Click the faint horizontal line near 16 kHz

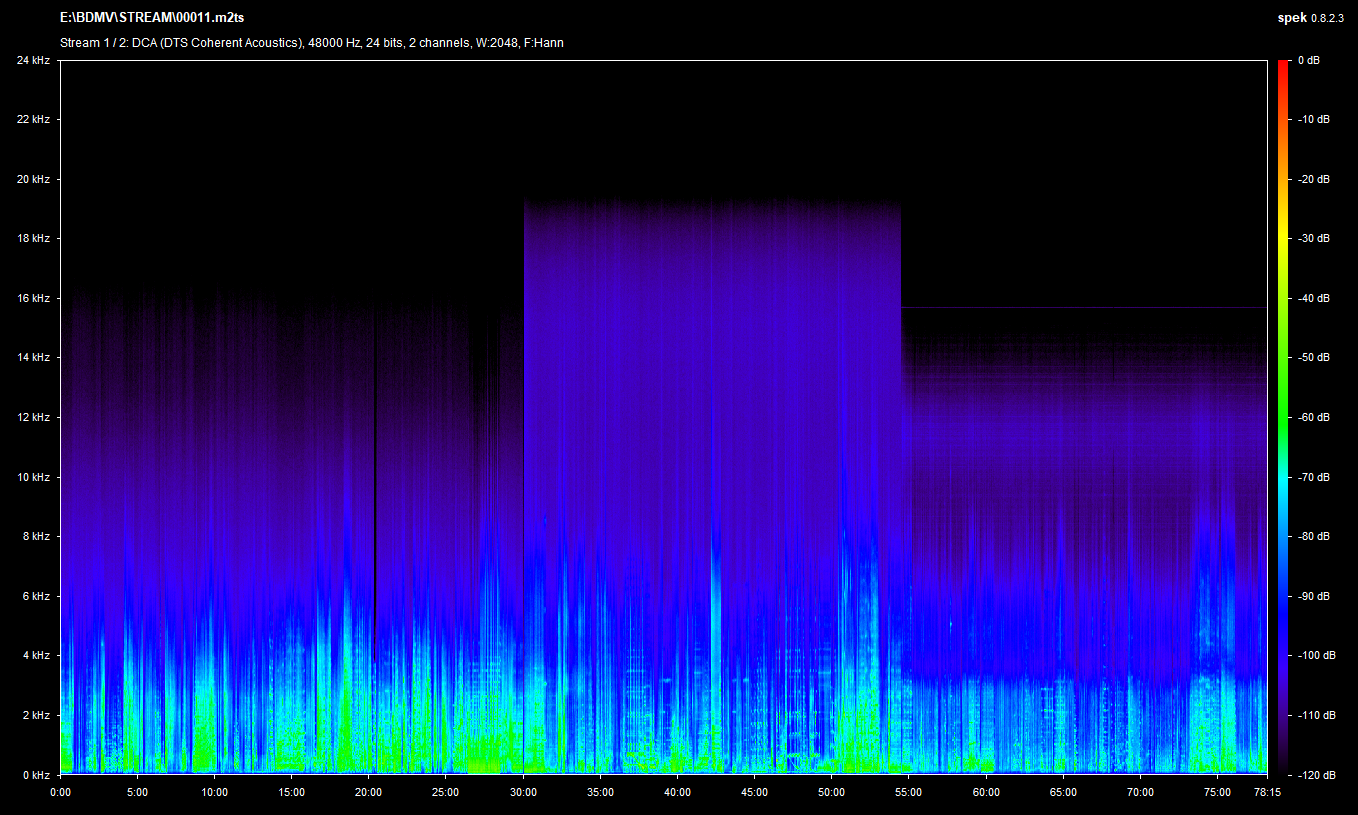click(1080, 307)
